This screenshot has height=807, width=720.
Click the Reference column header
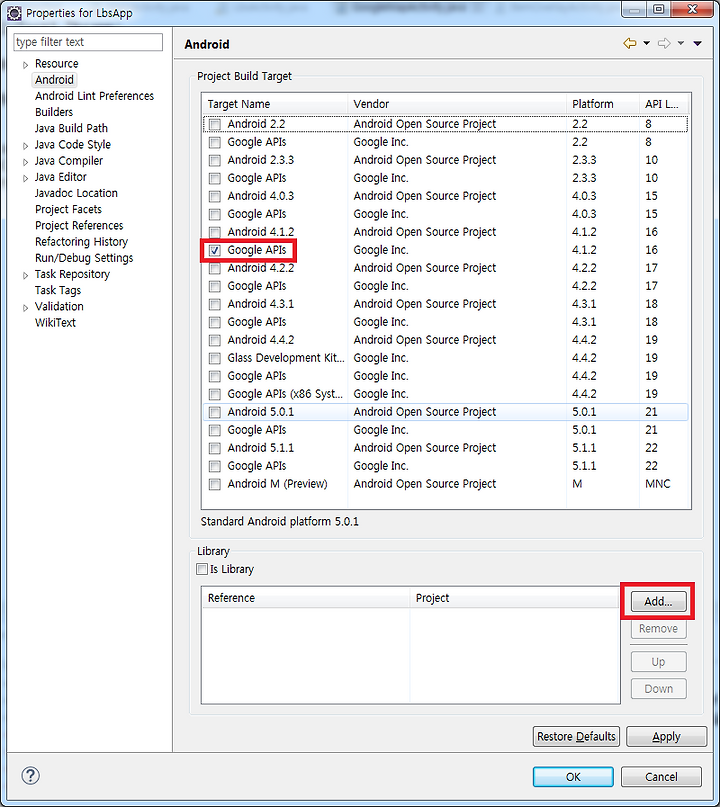click(x=306, y=598)
